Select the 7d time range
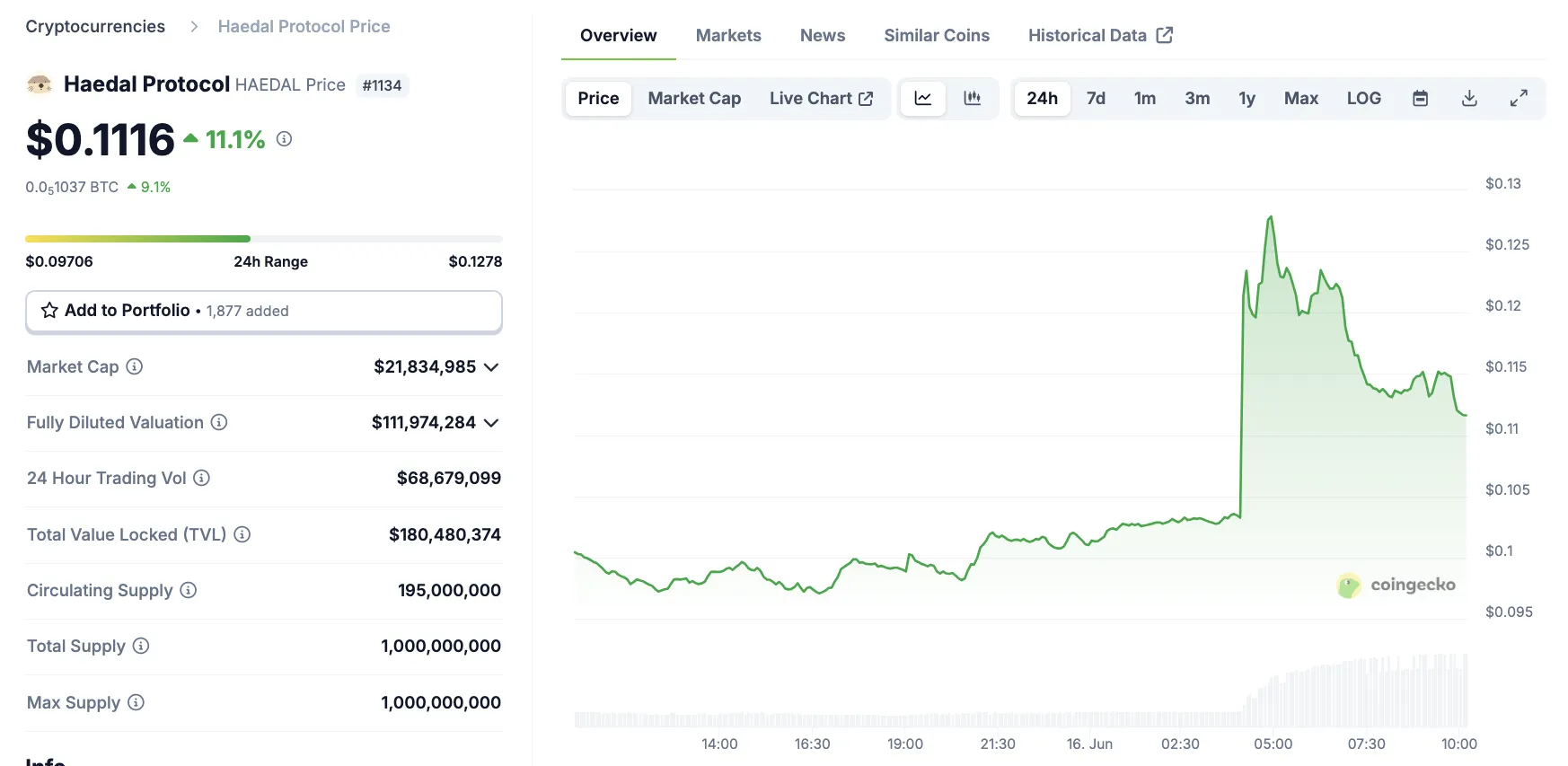Screen dimensions: 1568x766 click(x=1096, y=99)
